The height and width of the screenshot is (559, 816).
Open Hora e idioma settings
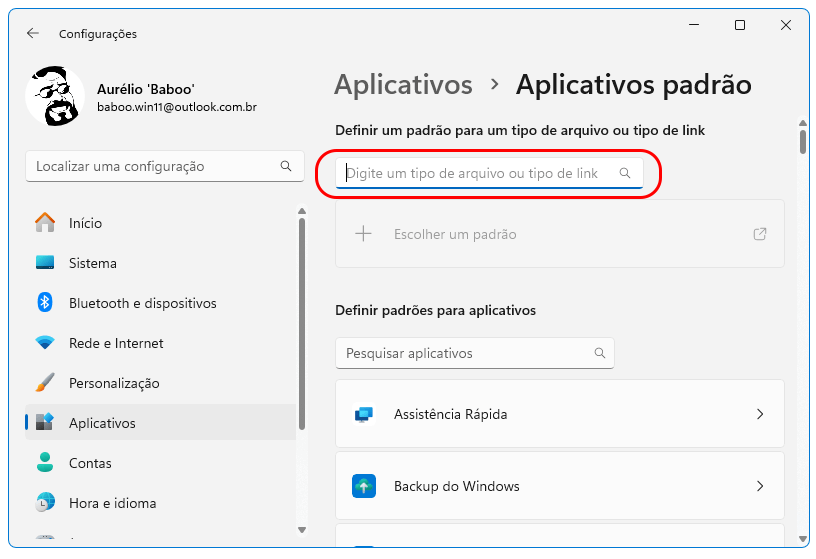[x=160, y=503]
